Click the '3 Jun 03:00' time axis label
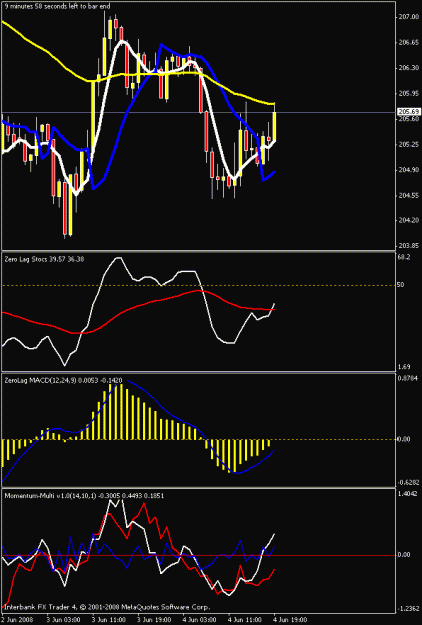422x625 pixels. click(x=63, y=620)
